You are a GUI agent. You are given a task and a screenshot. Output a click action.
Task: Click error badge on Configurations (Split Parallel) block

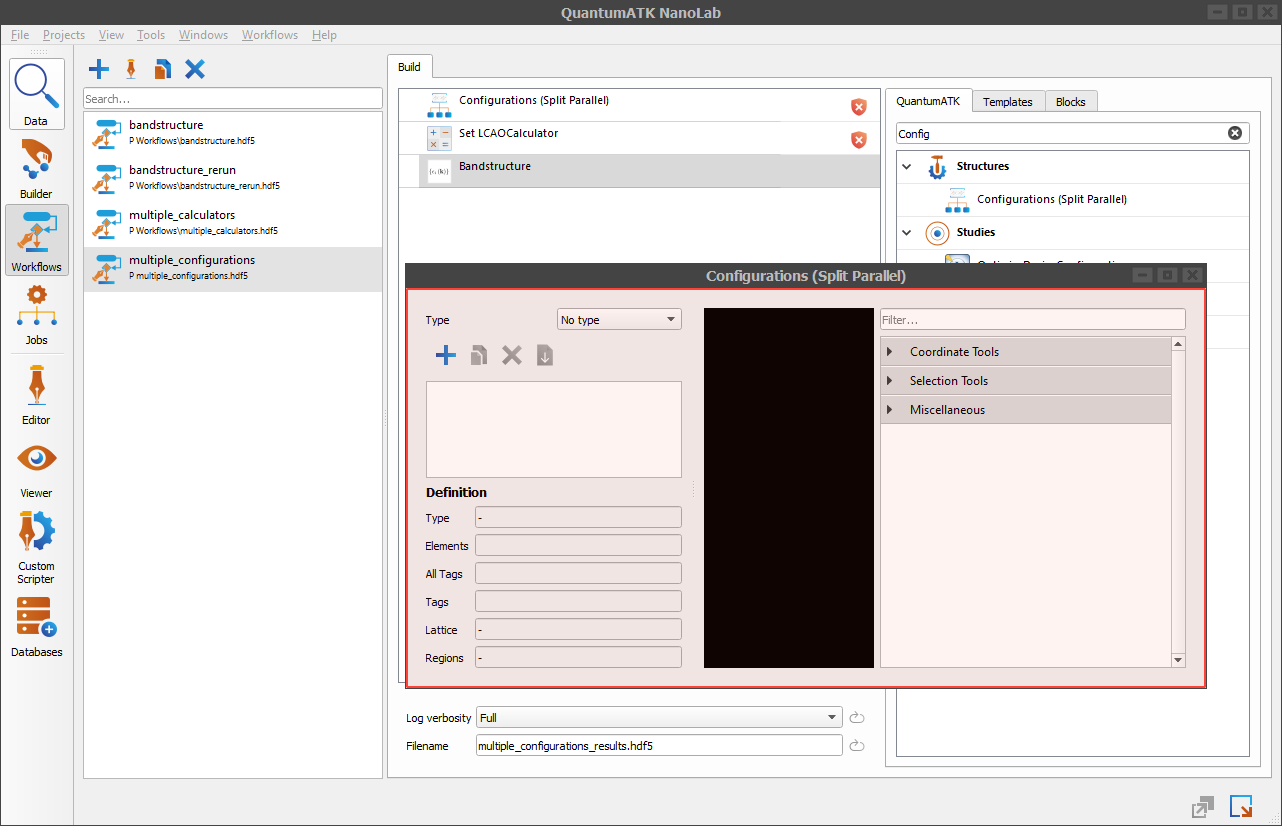coord(858,106)
